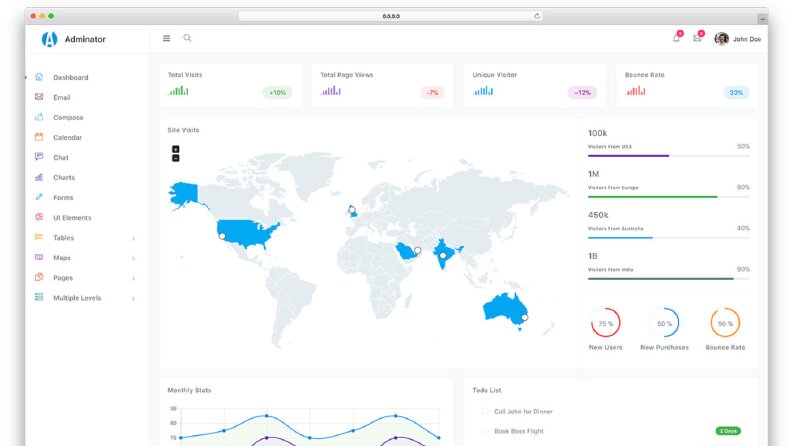The width and height of the screenshot is (793, 446).
Task: Click the Adminator logo icon
Action: click(x=49, y=39)
